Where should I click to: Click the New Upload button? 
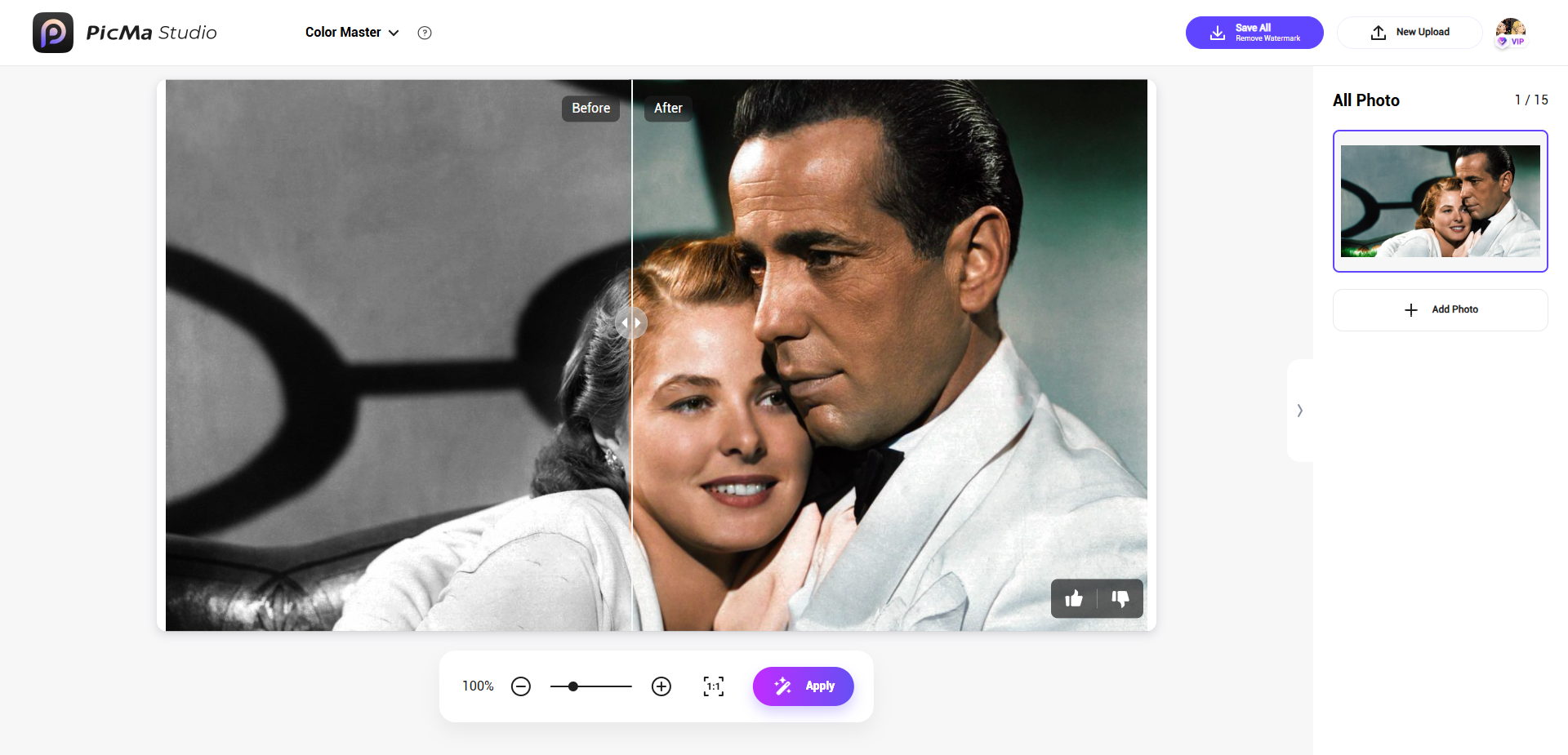pos(1410,33)
